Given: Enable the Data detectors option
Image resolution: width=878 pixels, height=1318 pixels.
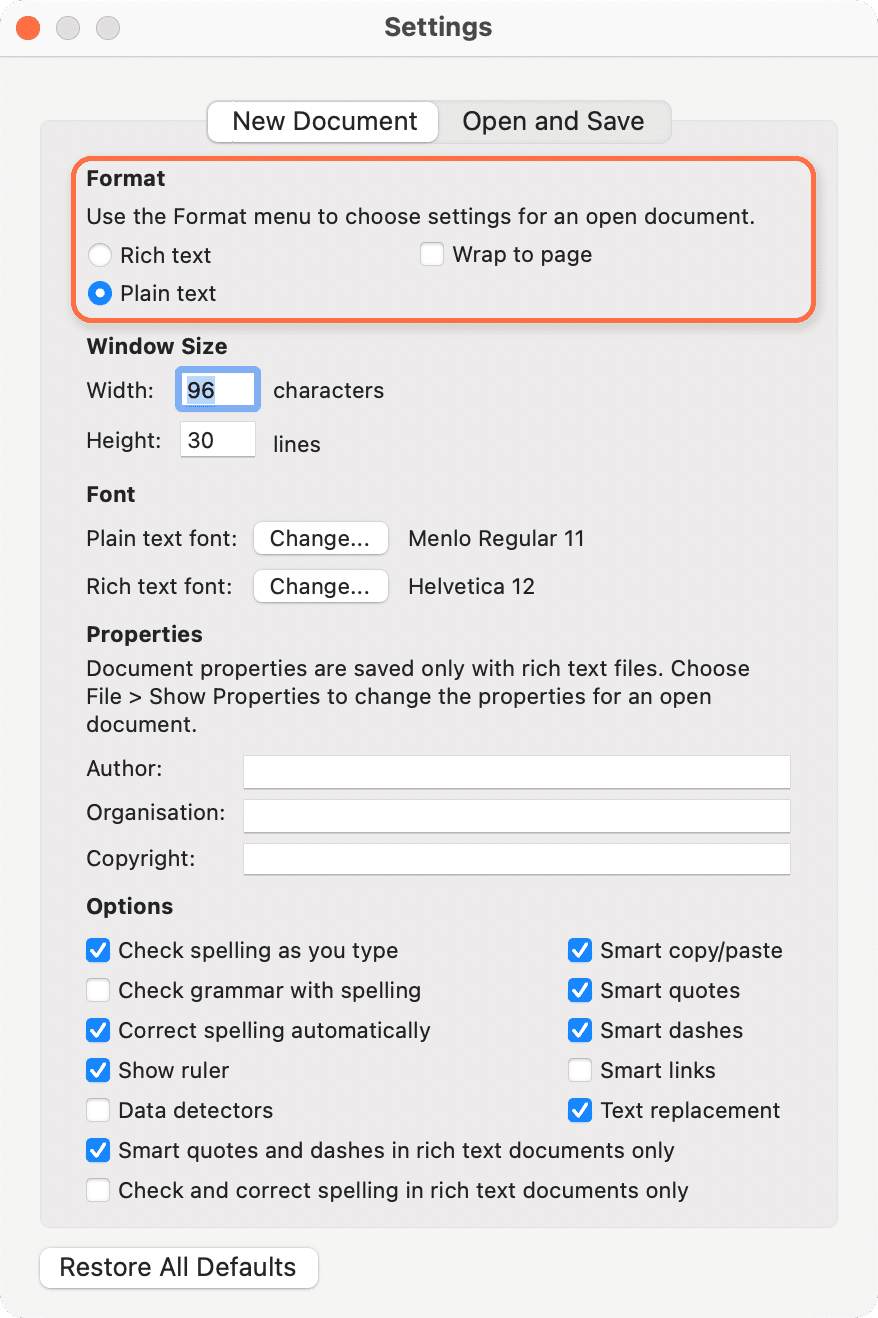Looking at the screenshot, I should click(97, 1110).
